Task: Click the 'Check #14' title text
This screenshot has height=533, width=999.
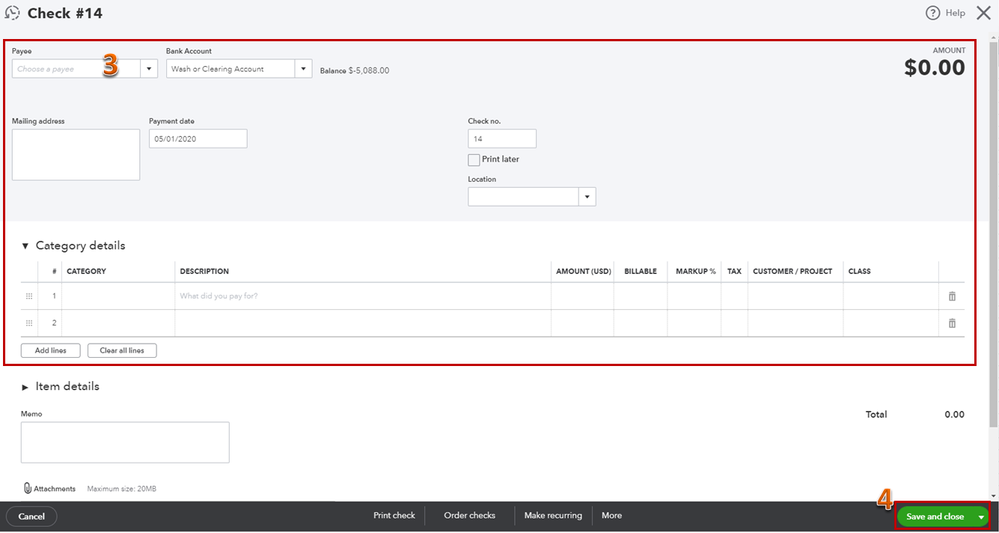Action: pos(65,13)
